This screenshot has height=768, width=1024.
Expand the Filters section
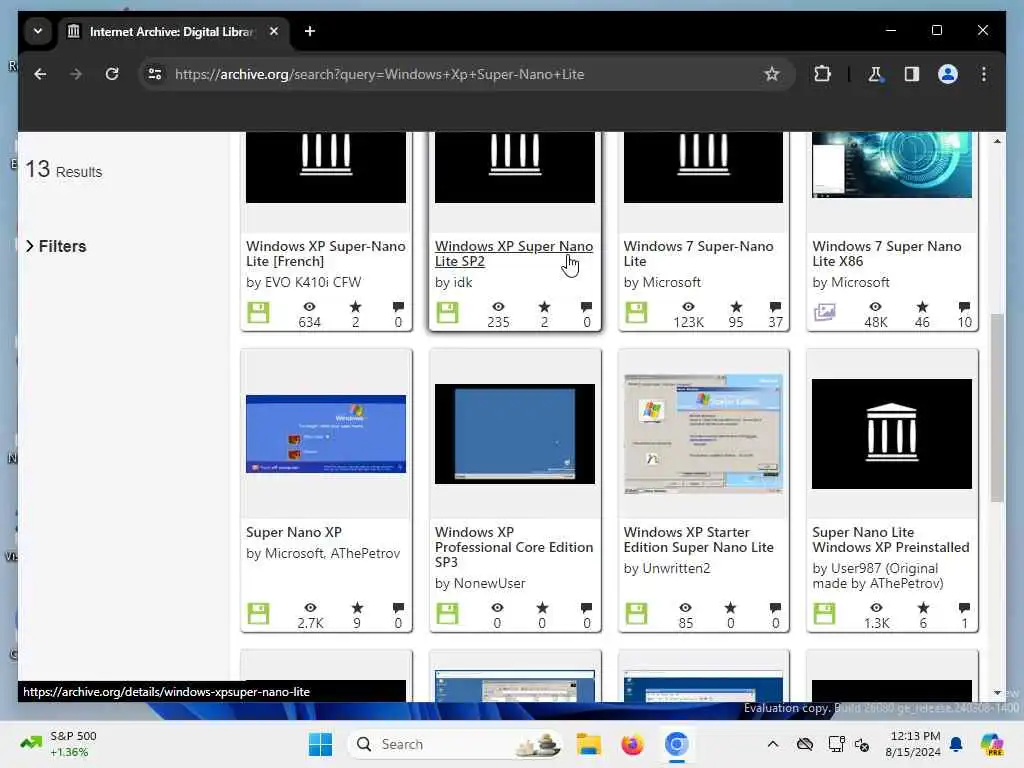pos(56,246)
